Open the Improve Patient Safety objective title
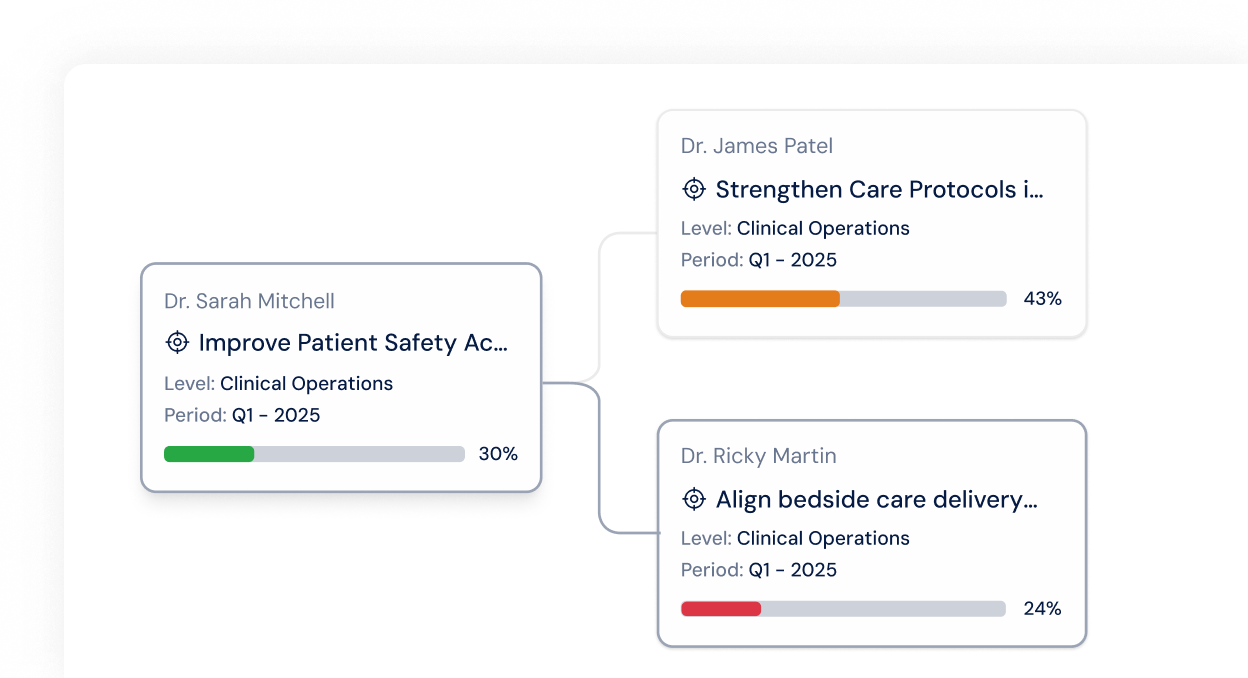The image size is (1248, 678). [353, 343]
